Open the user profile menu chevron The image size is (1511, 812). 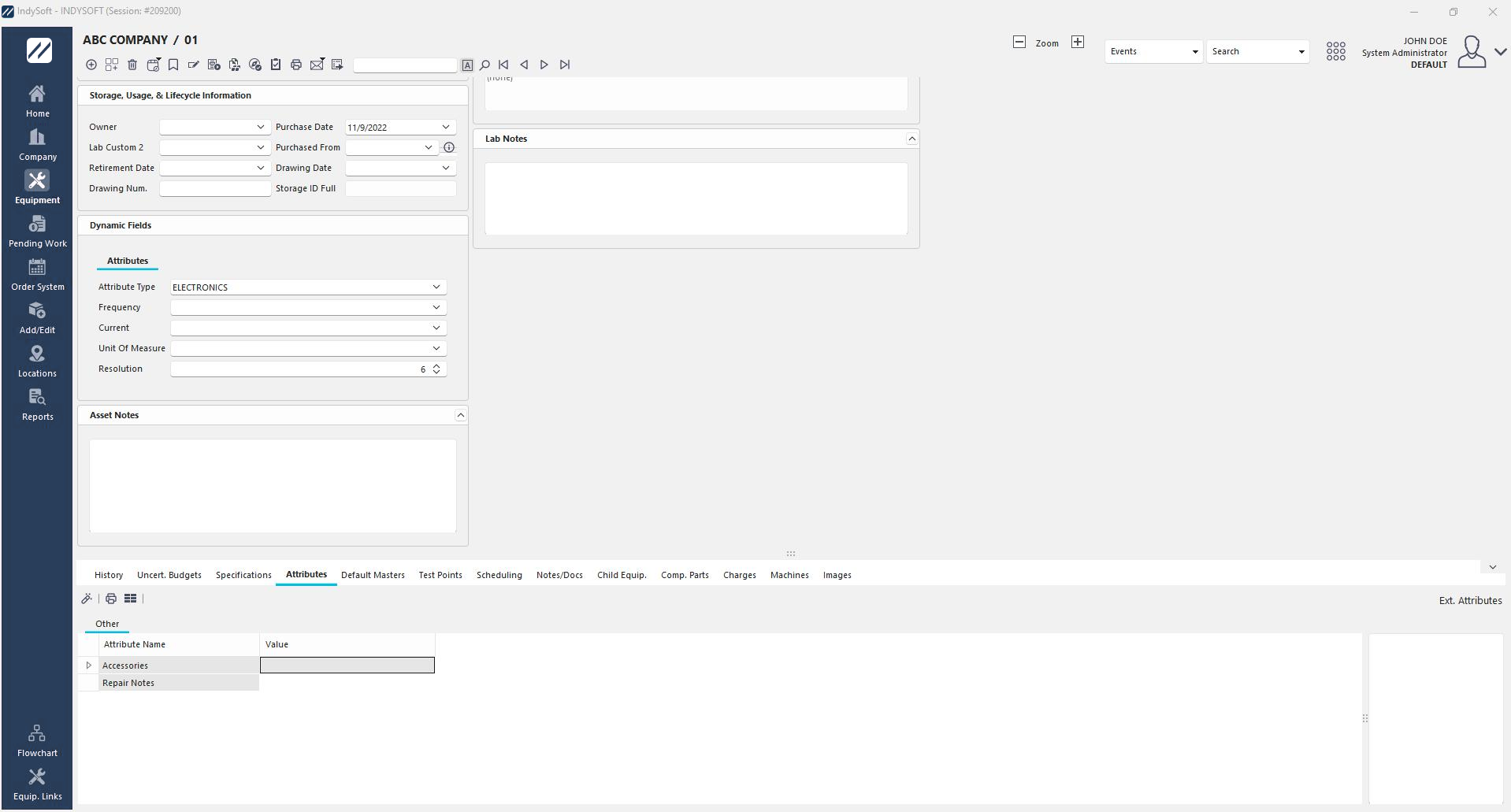(x=1500, y=52)
